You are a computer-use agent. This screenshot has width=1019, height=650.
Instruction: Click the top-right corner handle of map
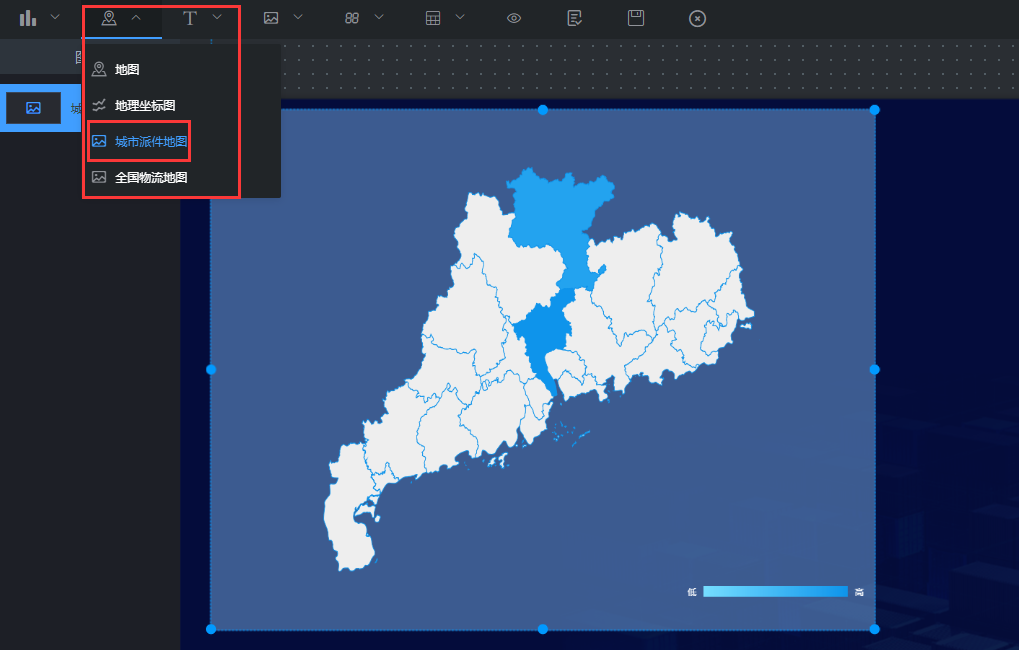(875, 110)
